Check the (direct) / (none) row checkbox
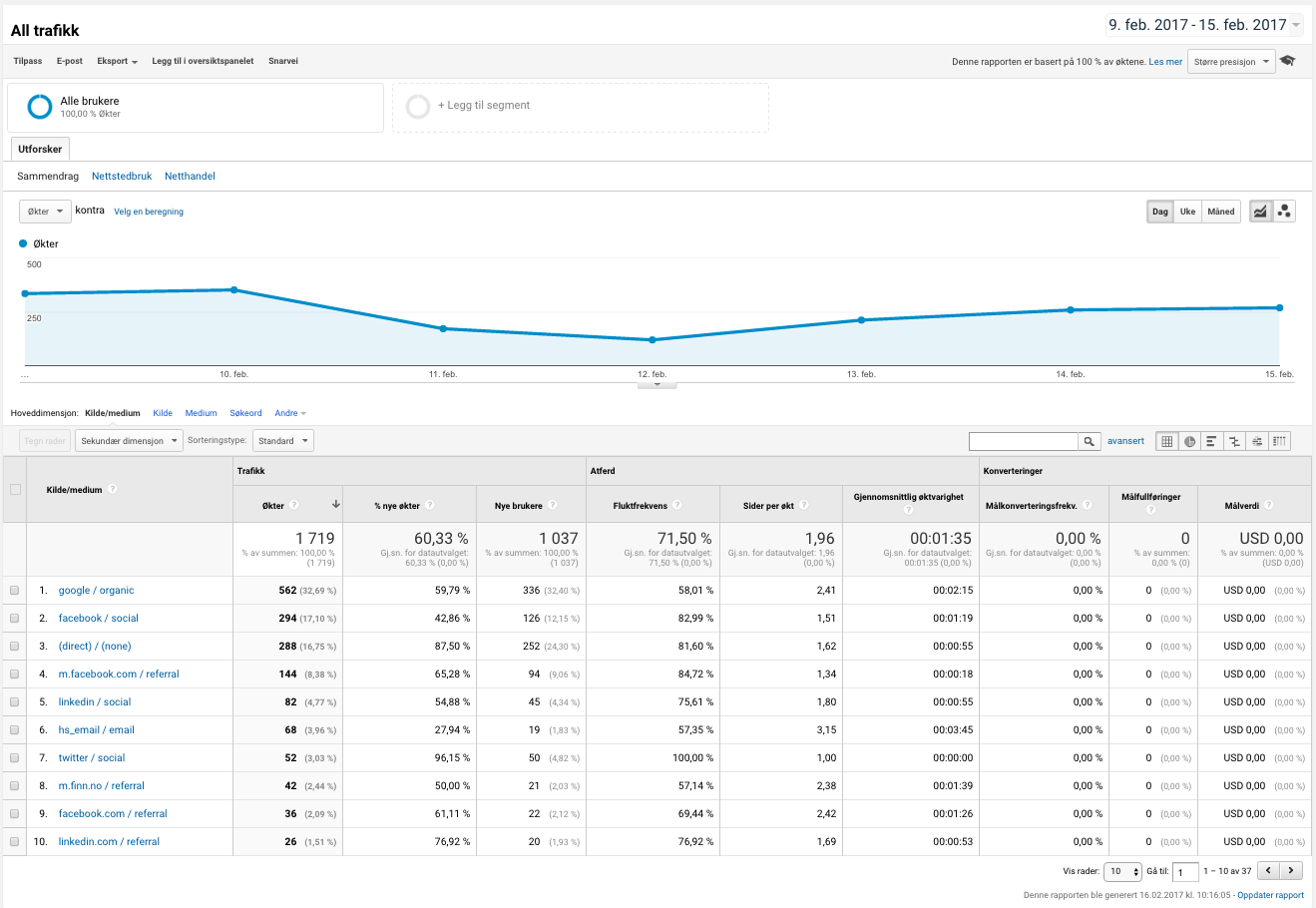Image resolution: width=1316 pixels, height=908 pixels. point(15,647)
